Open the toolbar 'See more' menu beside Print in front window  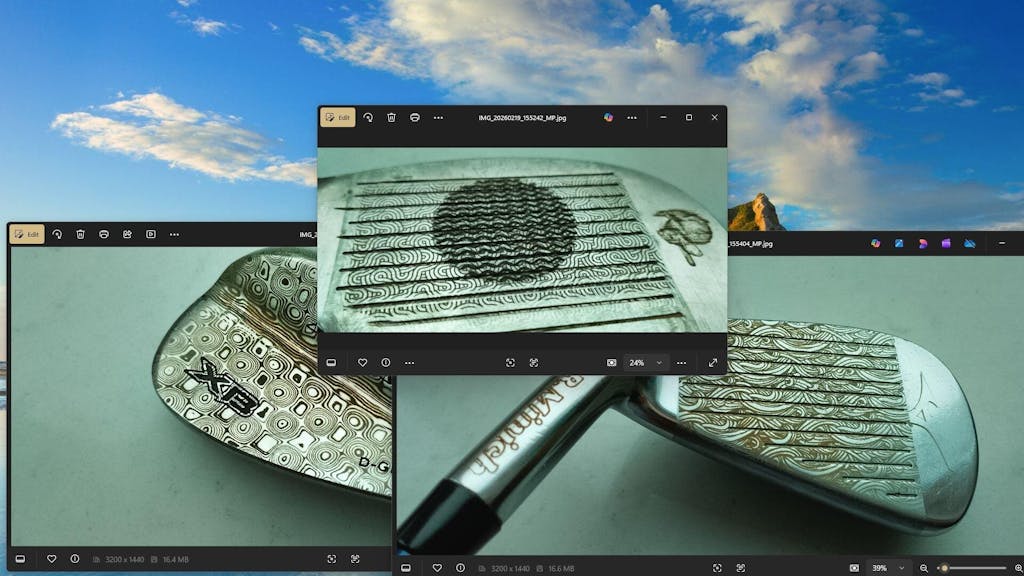point(438,117)
